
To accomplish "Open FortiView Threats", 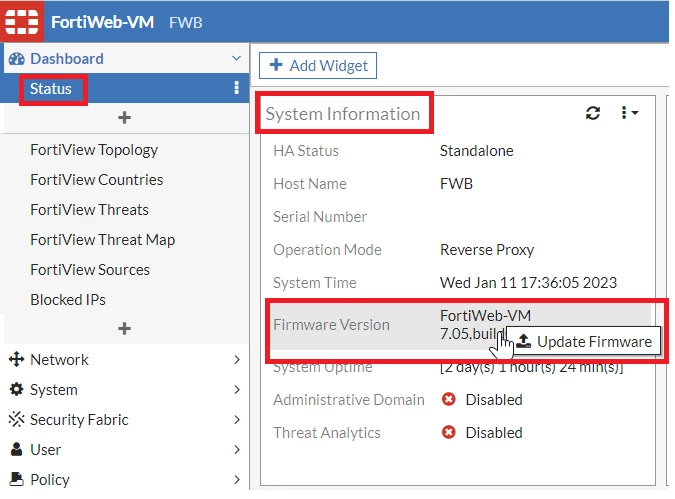I will pos(89,210).
